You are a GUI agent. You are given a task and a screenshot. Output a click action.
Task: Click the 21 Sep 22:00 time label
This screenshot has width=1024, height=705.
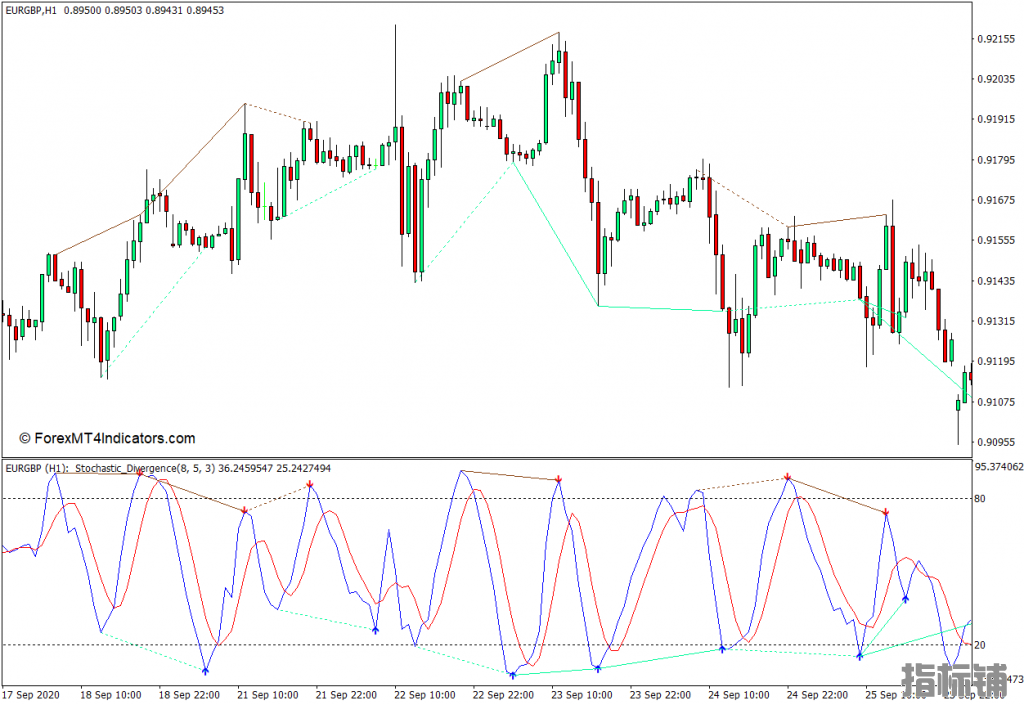click(x=346, y=695)
